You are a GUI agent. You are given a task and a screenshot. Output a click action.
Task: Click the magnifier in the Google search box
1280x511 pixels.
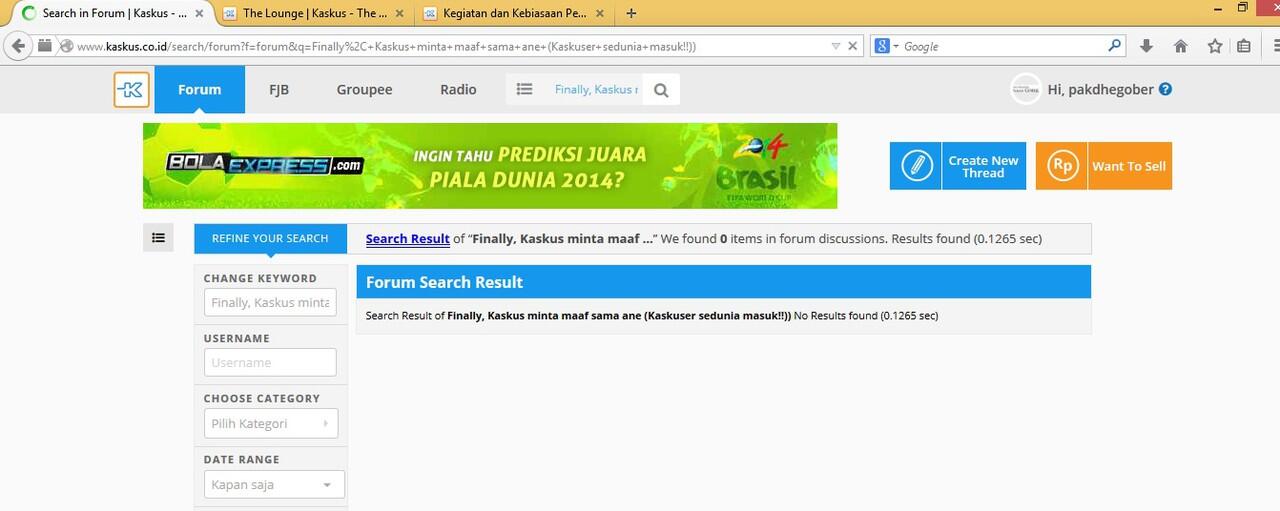1116,46
